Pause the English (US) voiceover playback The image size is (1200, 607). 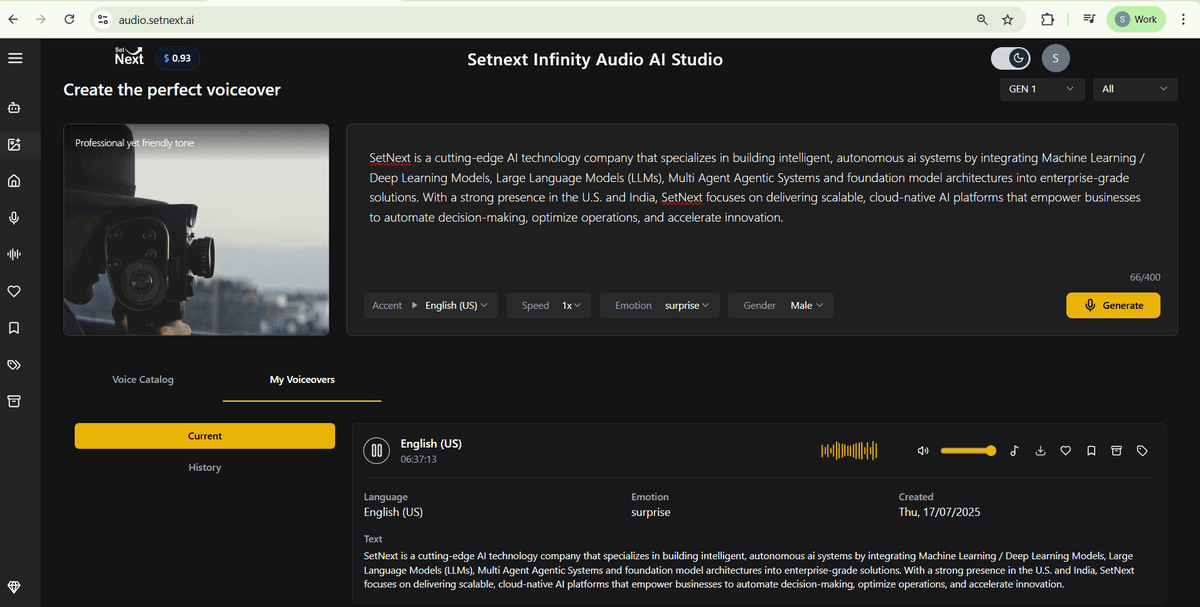click(x=376, y=450)
